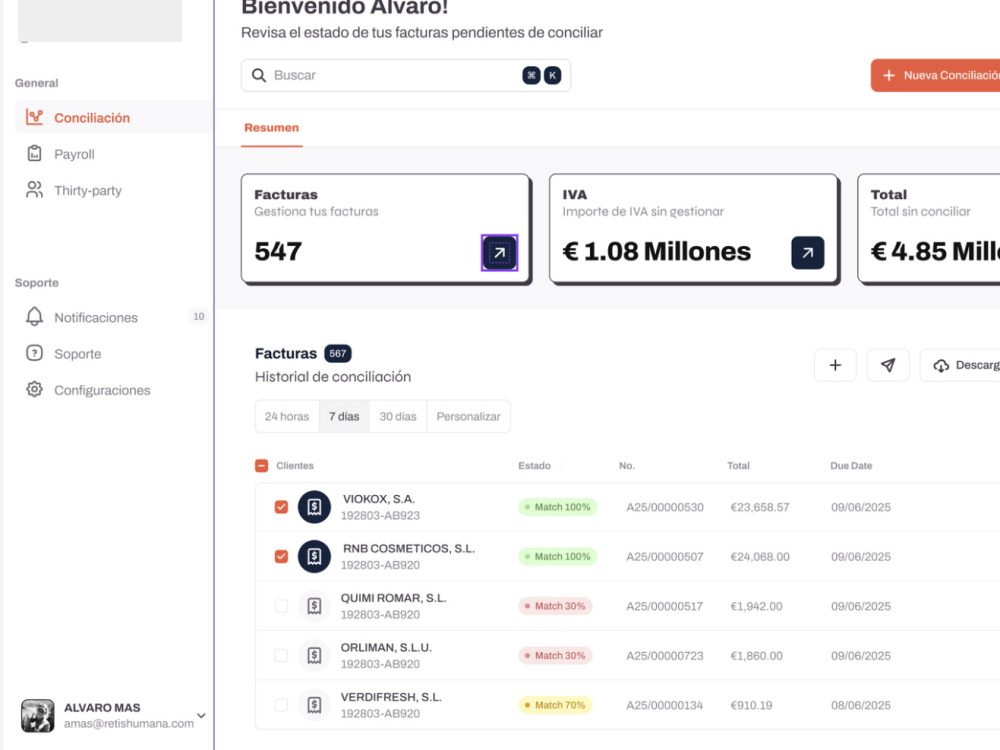This screenshot has width=1000, height=750.
Task: Uncheck the VIOKOX, S.A. row checkbox
Action: coord(281,507)
